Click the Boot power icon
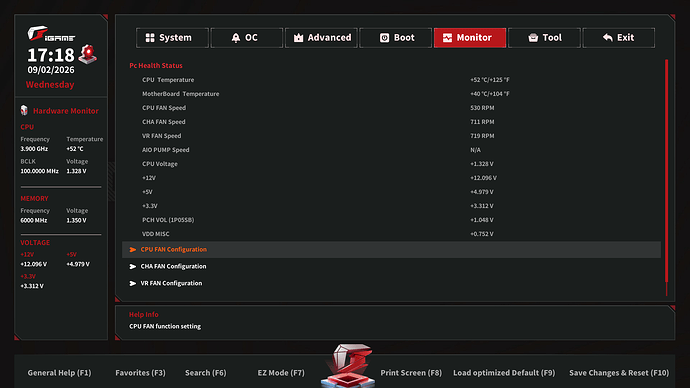Viewport: 690px width, 388px height. click(384, 38)
